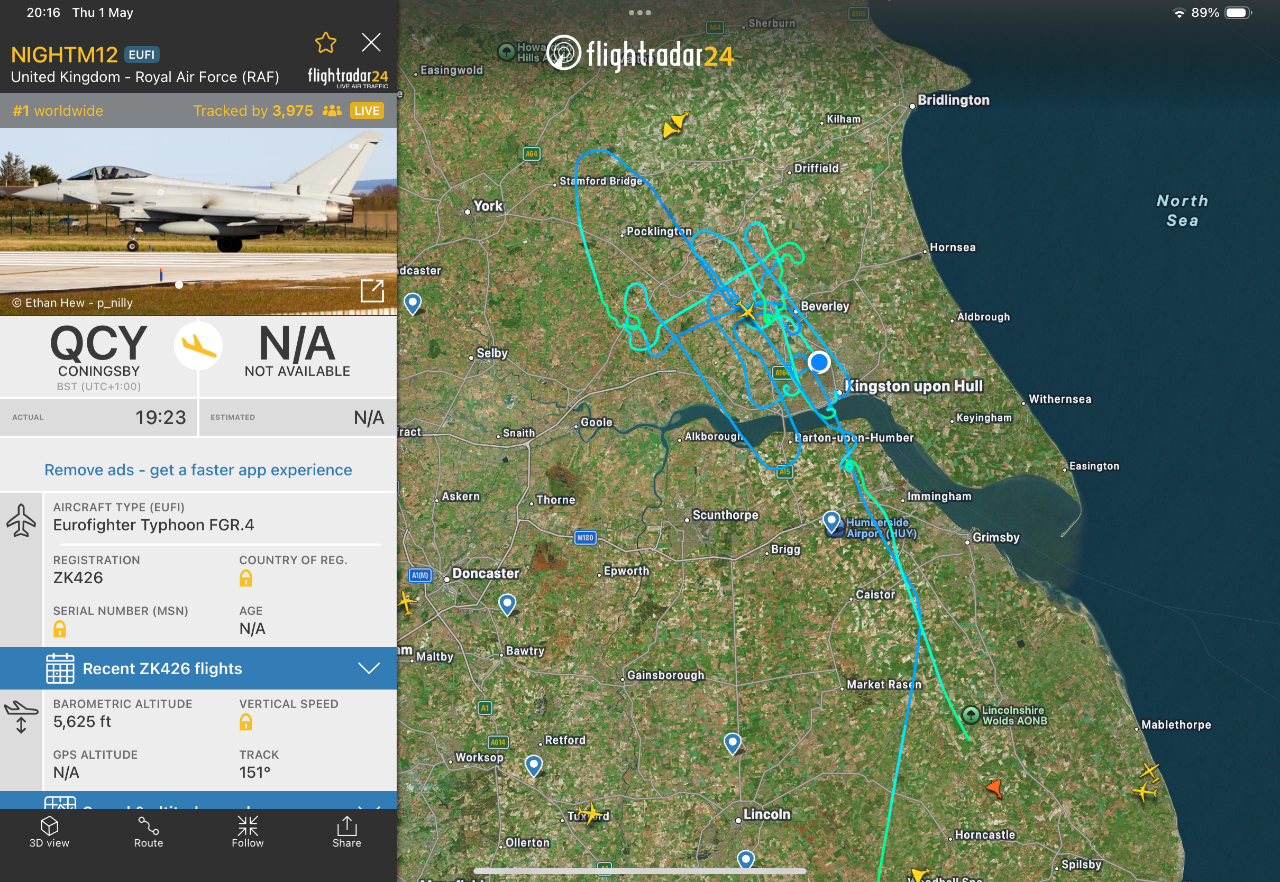Tap the LIVE badge
1280x882 pixels.
[x=367, y=111]
